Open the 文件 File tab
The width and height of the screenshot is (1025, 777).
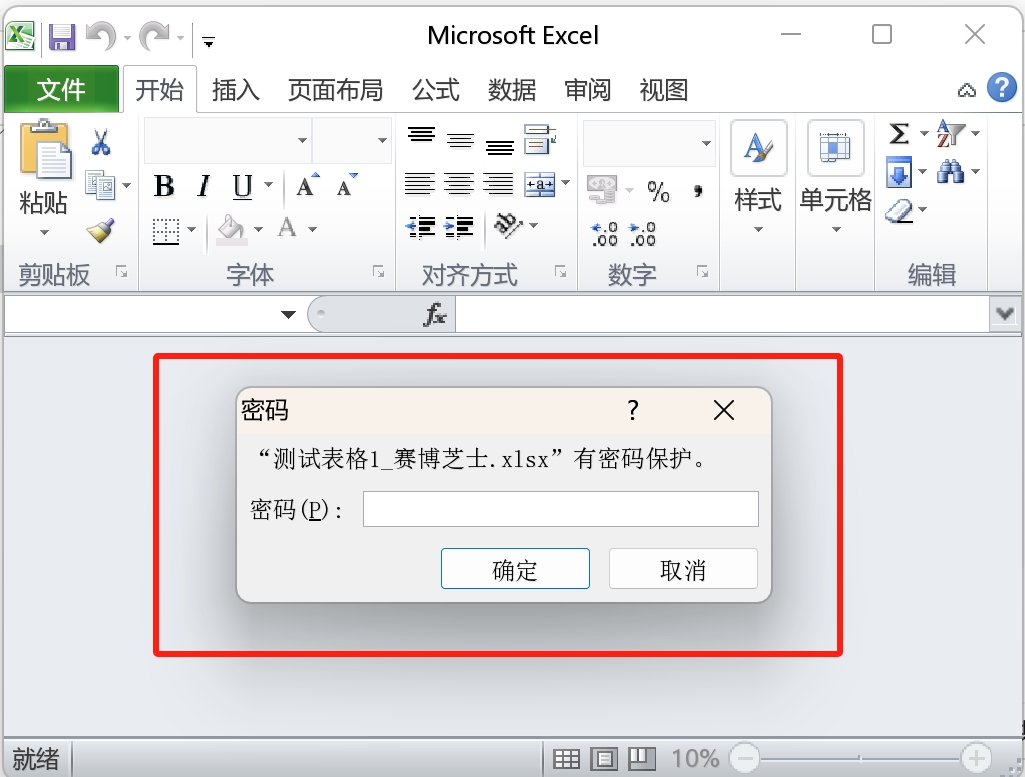(61, 90)
